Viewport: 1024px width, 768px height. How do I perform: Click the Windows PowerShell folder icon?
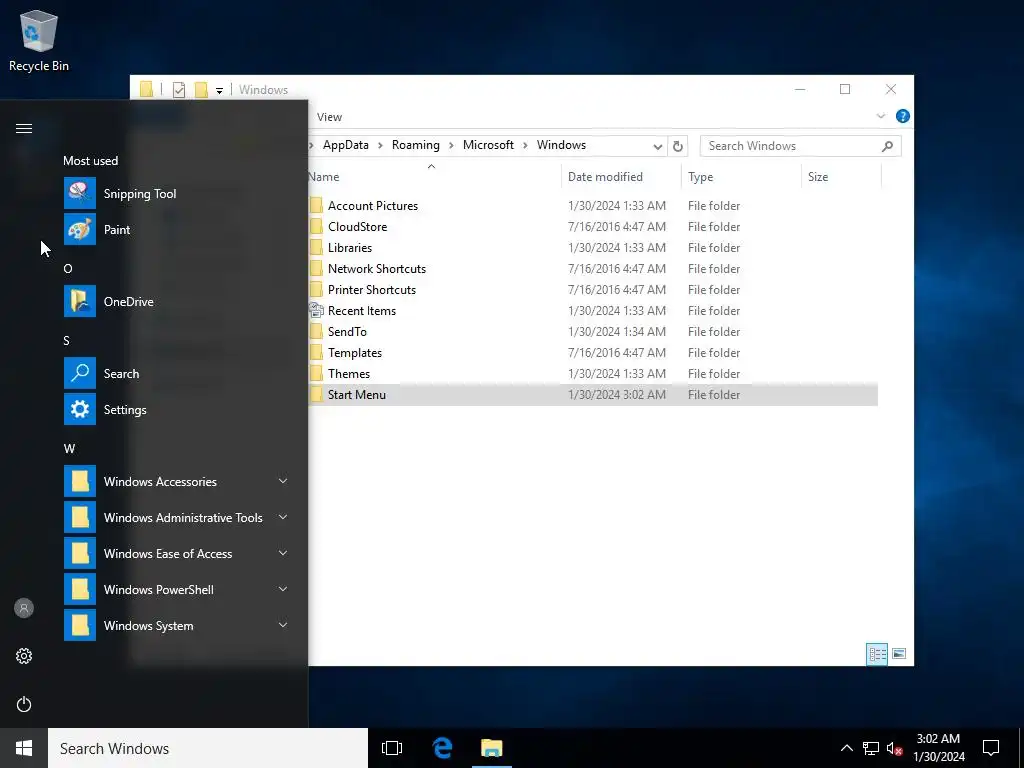[x=80, y=589]
